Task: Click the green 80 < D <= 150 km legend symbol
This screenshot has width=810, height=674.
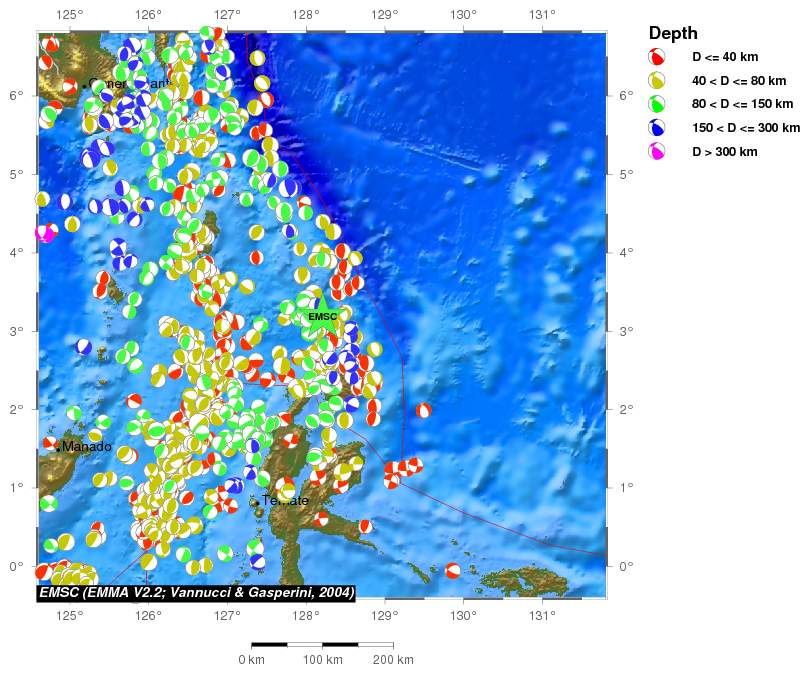Action: click(x=657, y=104)
